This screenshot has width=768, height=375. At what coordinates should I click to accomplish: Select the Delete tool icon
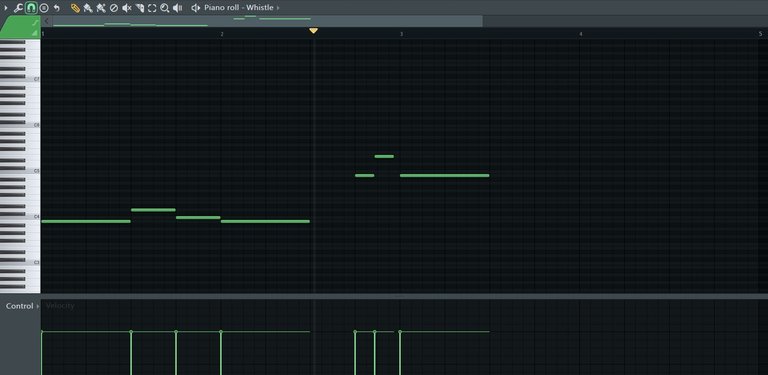[114, 8]
